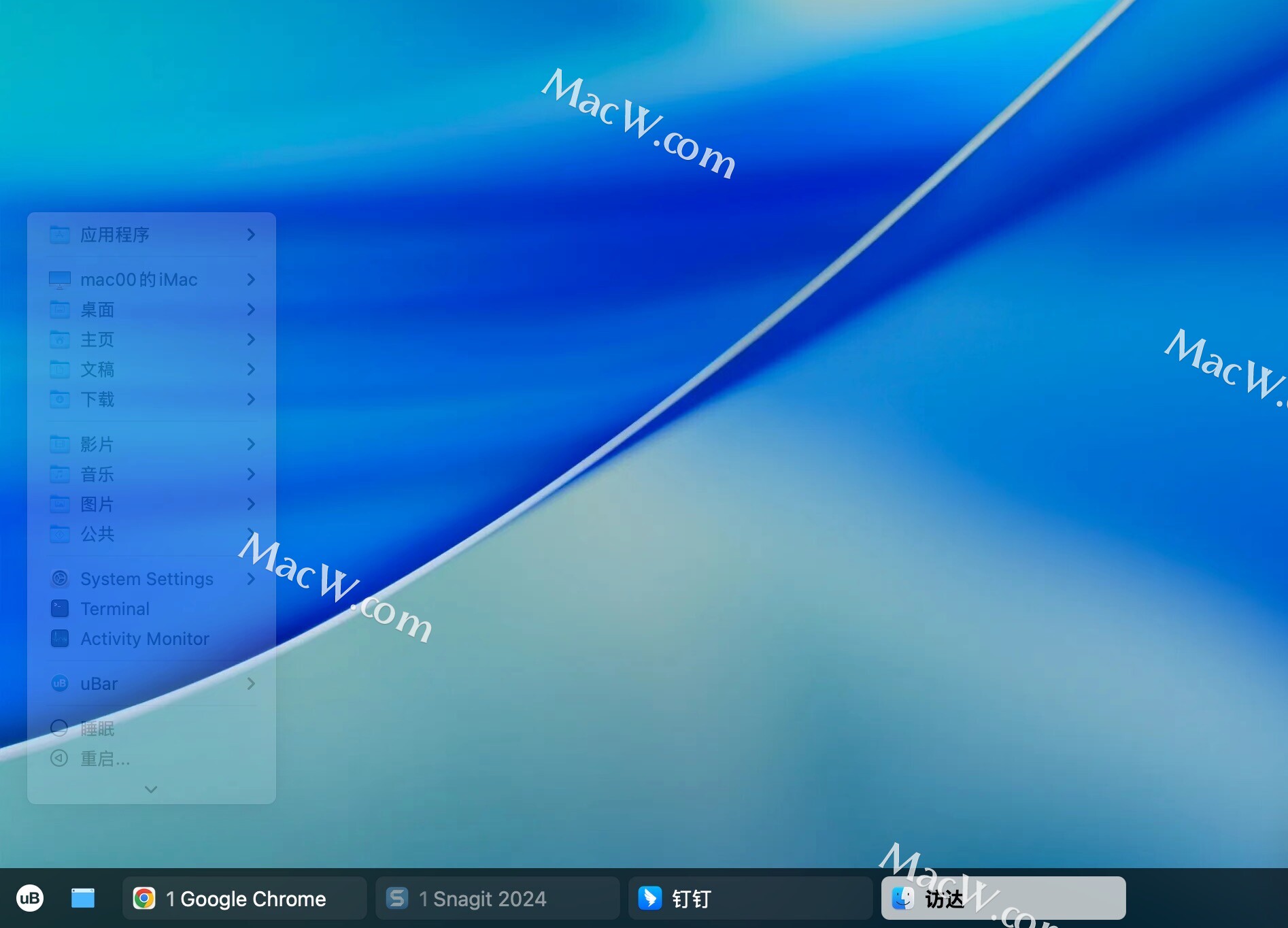Select uBar label in the menu
The height and width of the screenshot is (928, 1288).
tap(99, 684)
